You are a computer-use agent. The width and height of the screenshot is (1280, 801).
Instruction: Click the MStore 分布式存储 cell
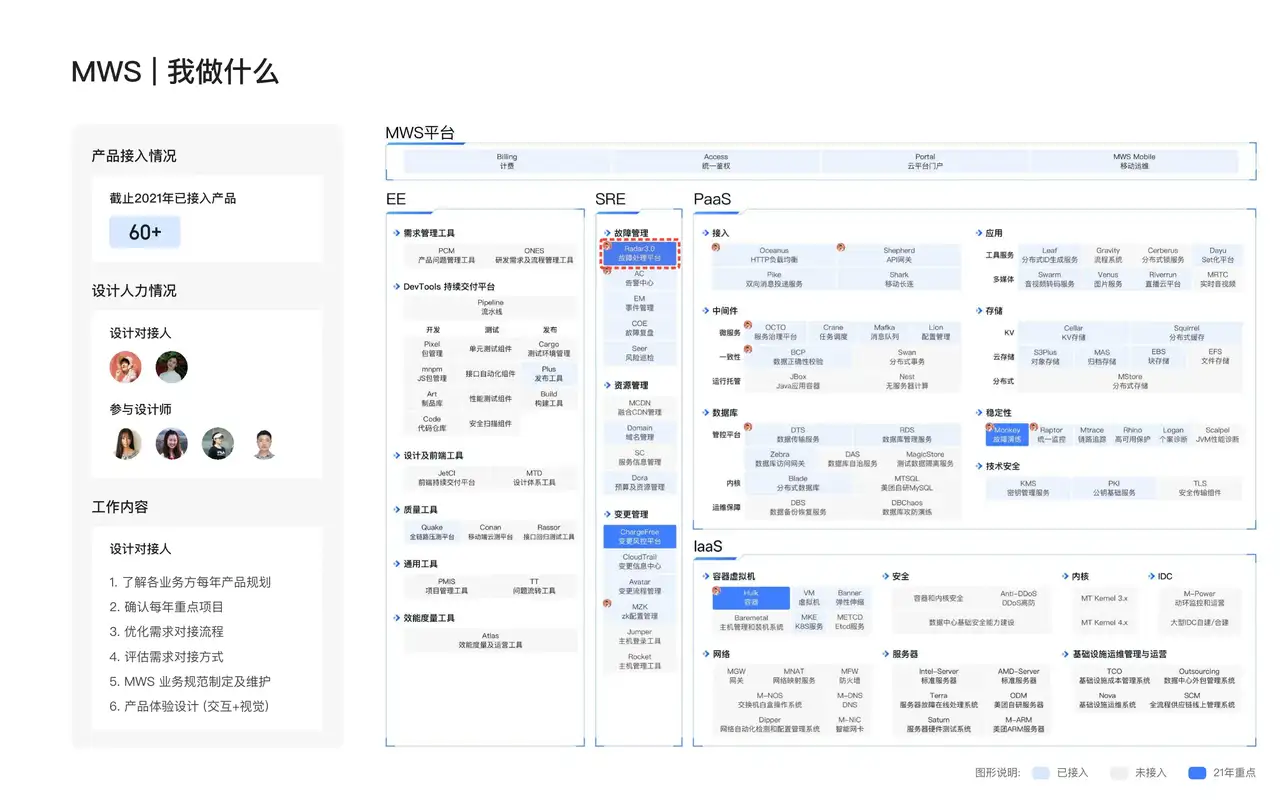point(1130,381)
